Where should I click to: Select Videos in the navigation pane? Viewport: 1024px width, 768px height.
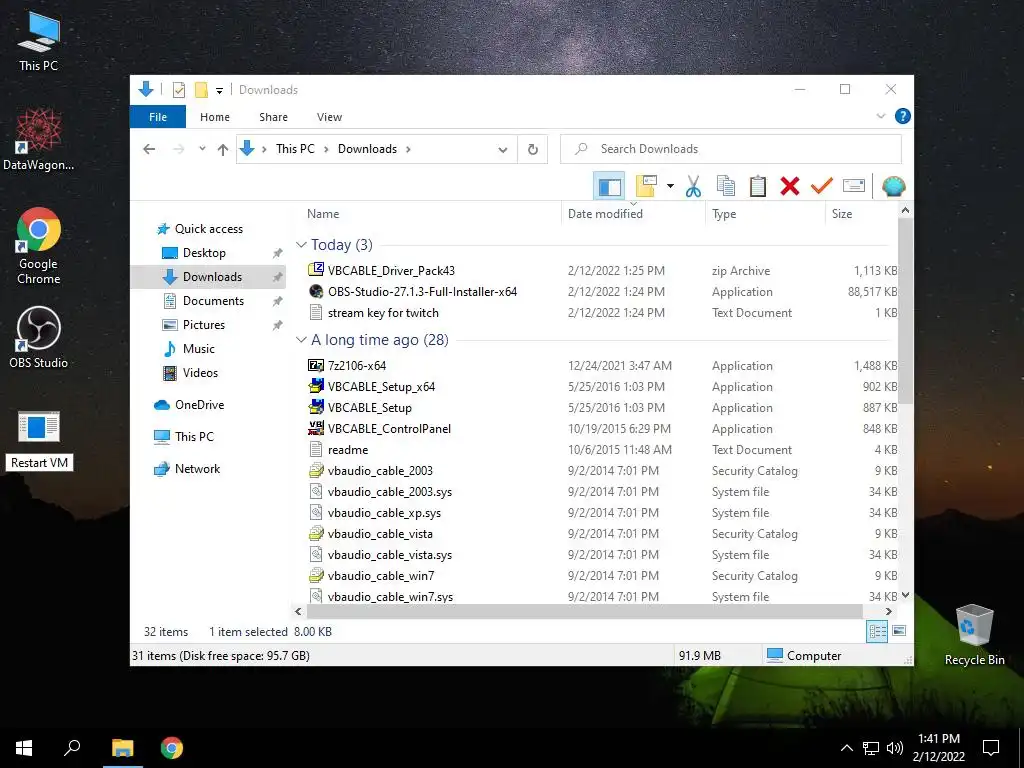(200, 373)
